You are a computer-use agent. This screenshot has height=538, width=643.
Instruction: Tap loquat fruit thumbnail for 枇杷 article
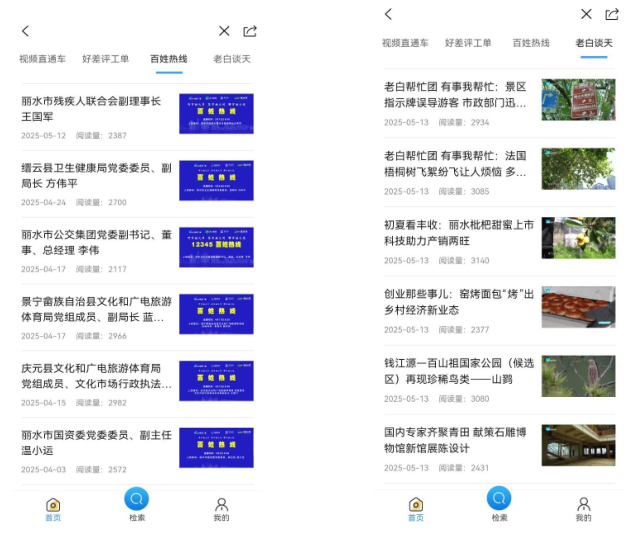pos(578,238)
